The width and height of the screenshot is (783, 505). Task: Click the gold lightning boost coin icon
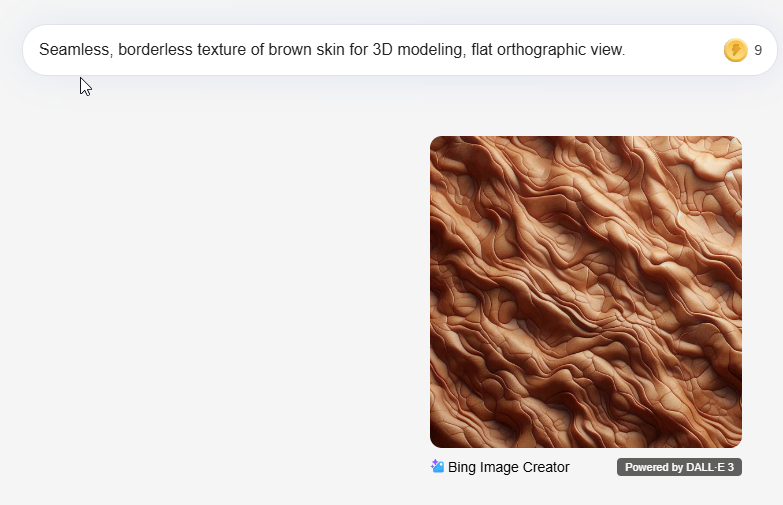(735, 50)
